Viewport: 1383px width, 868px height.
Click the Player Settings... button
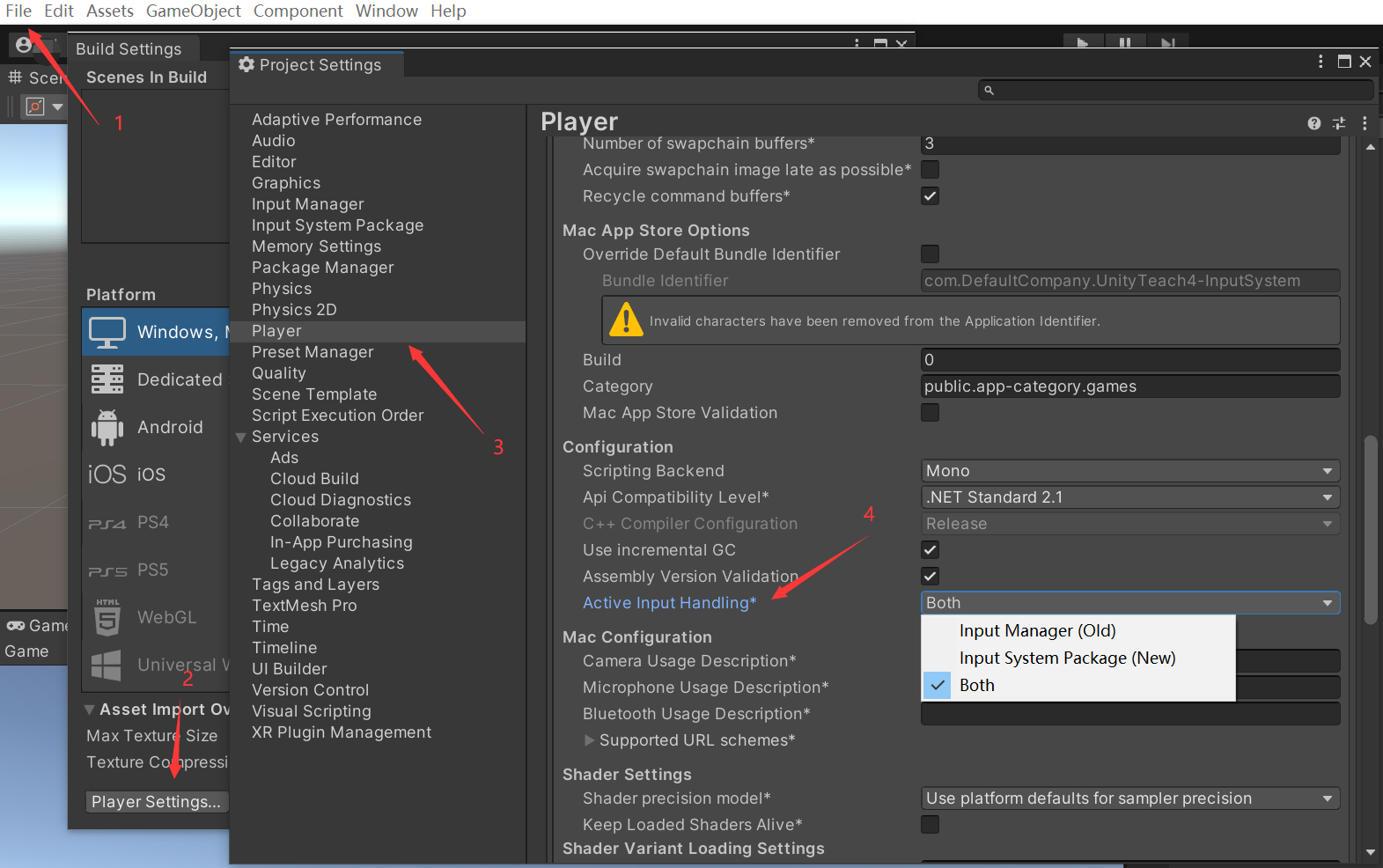(156, 802)
